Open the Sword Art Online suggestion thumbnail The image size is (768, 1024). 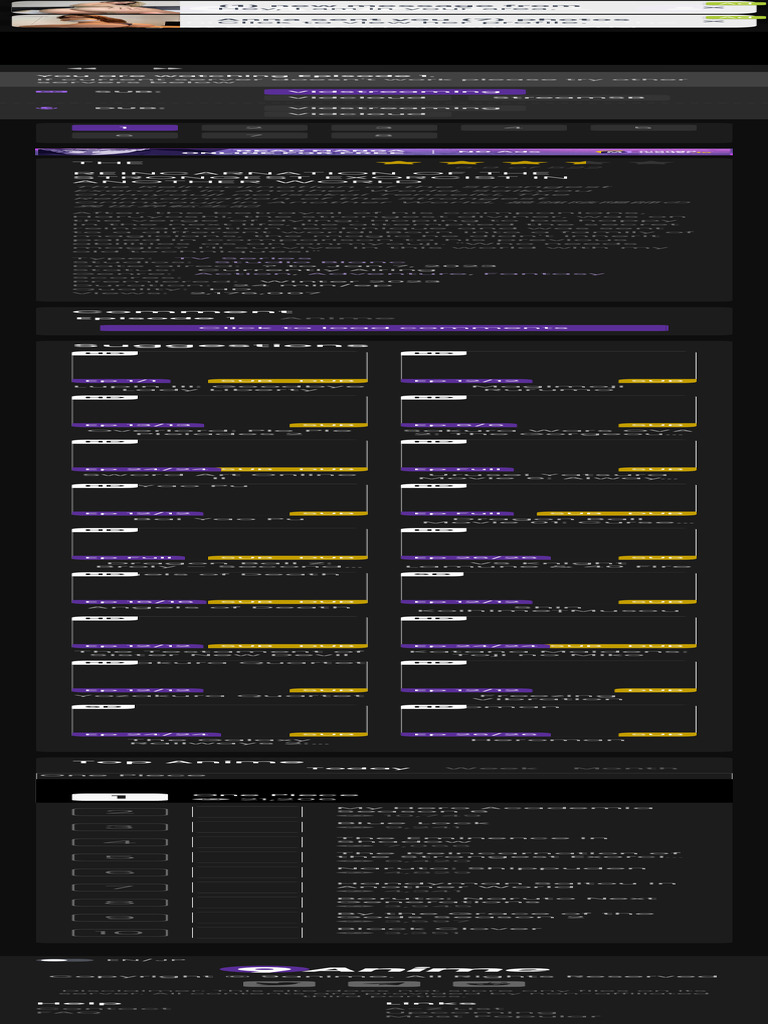coord(219,456)
